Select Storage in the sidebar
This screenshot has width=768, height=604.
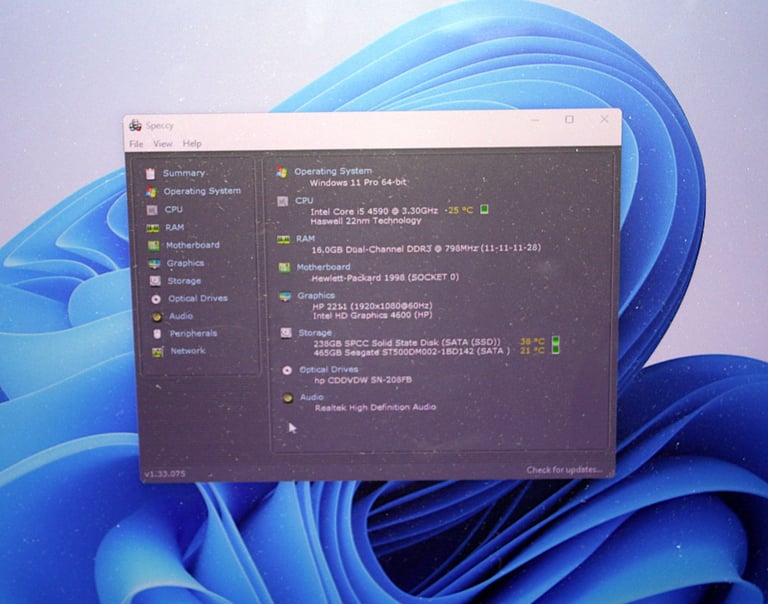184,281
